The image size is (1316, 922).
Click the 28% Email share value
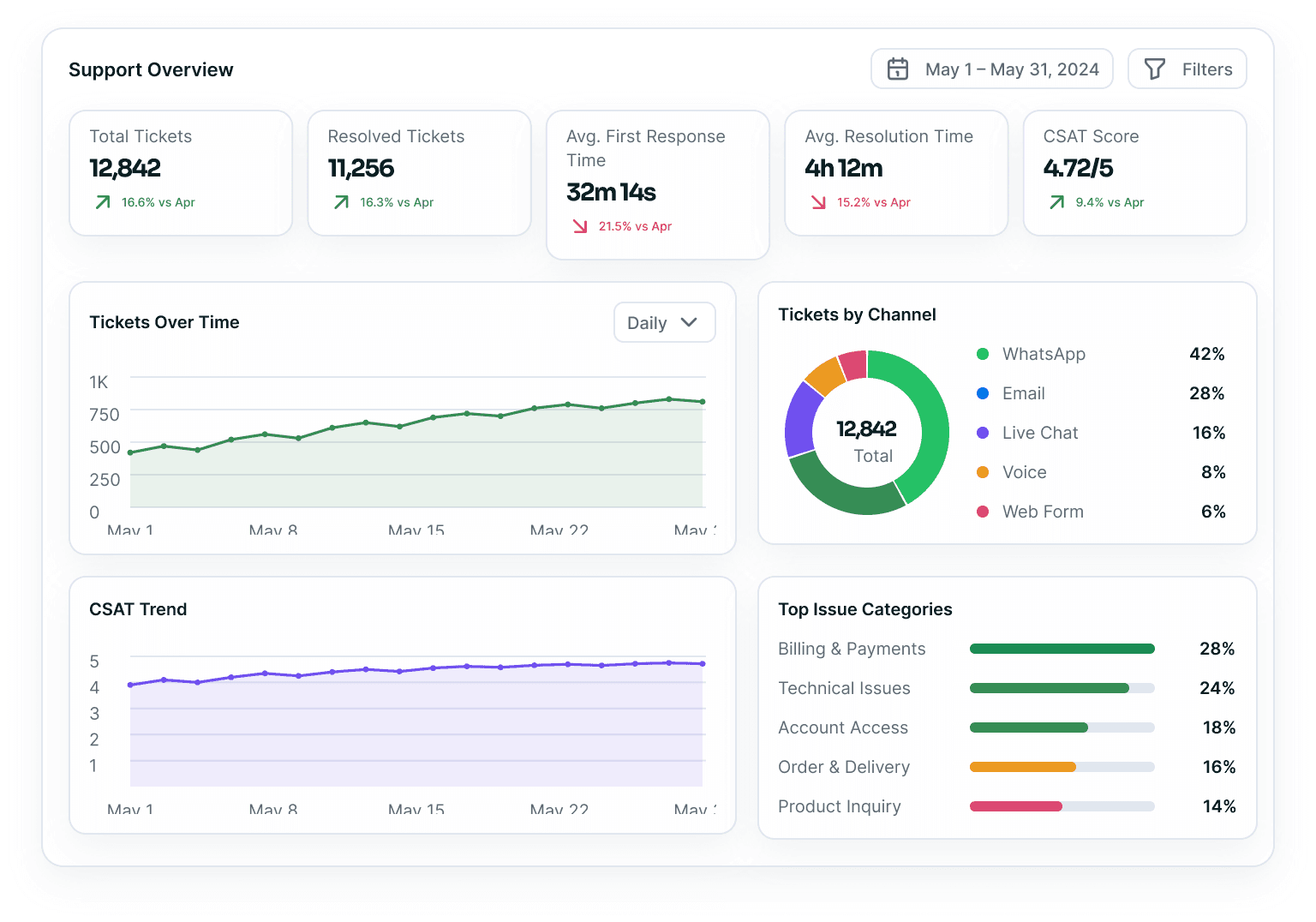click(x=1206, y=393)
